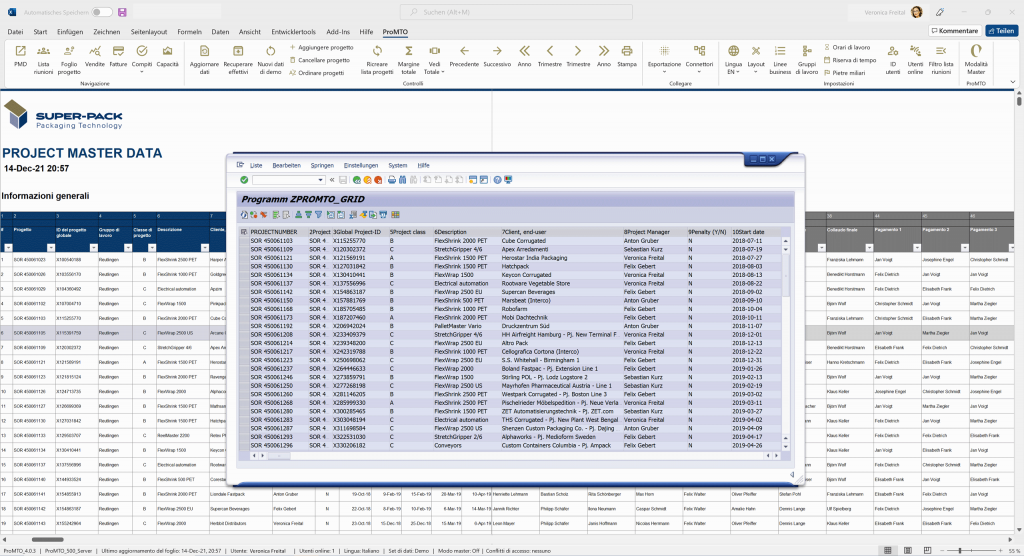
Task: Toggle the Automatisches Speichern switch
Action: pos(101,12)
